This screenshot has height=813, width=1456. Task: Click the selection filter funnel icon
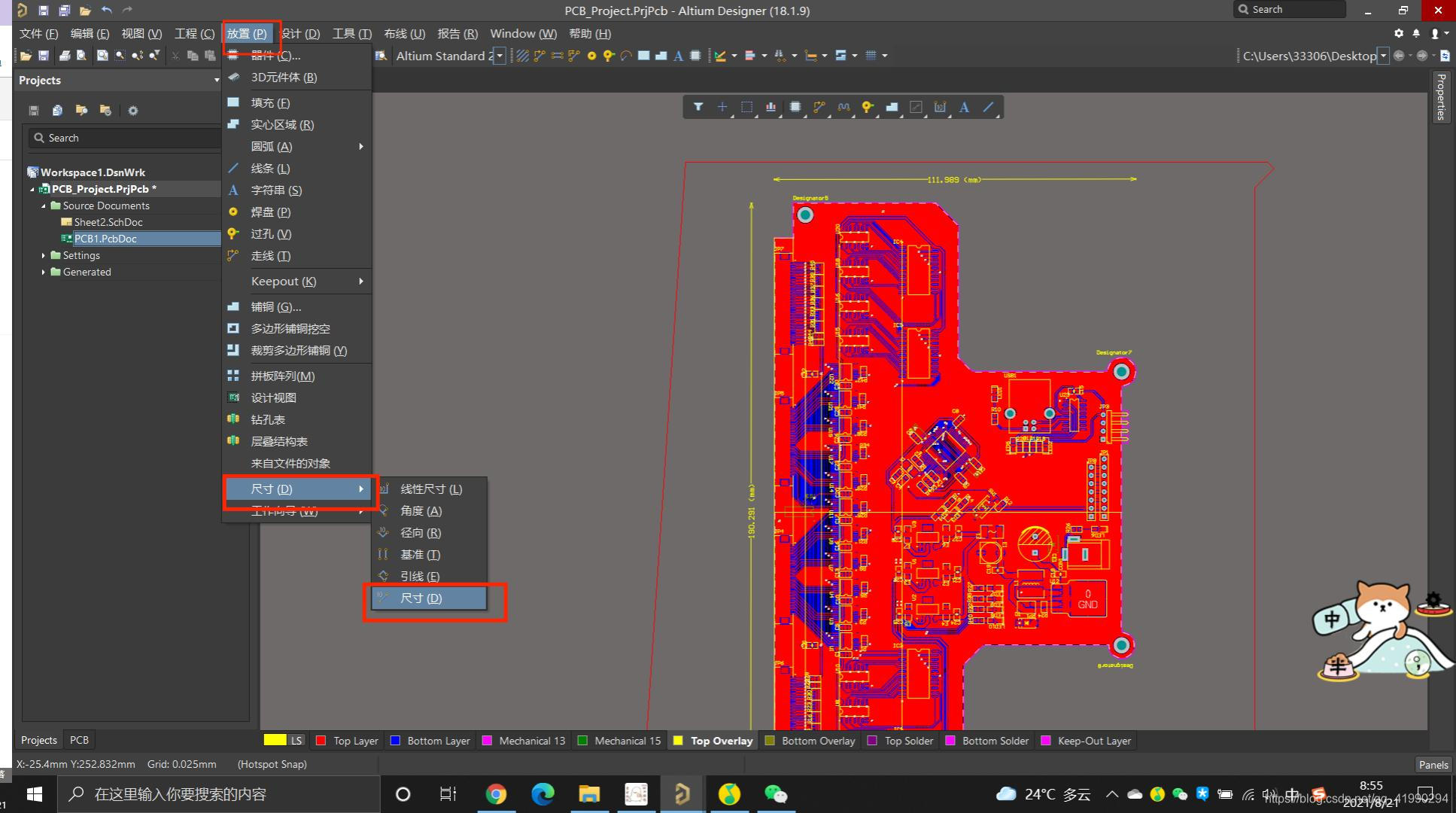coord(698,107)
